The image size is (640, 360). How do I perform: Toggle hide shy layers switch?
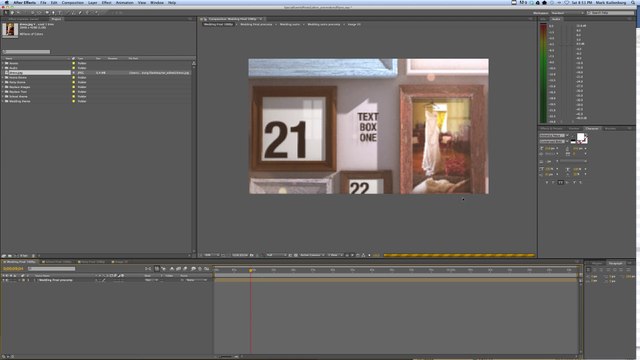pos(172,269)
